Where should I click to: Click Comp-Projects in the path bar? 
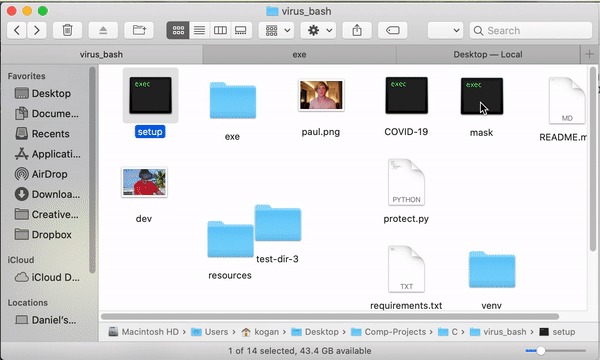pos(388,332)
